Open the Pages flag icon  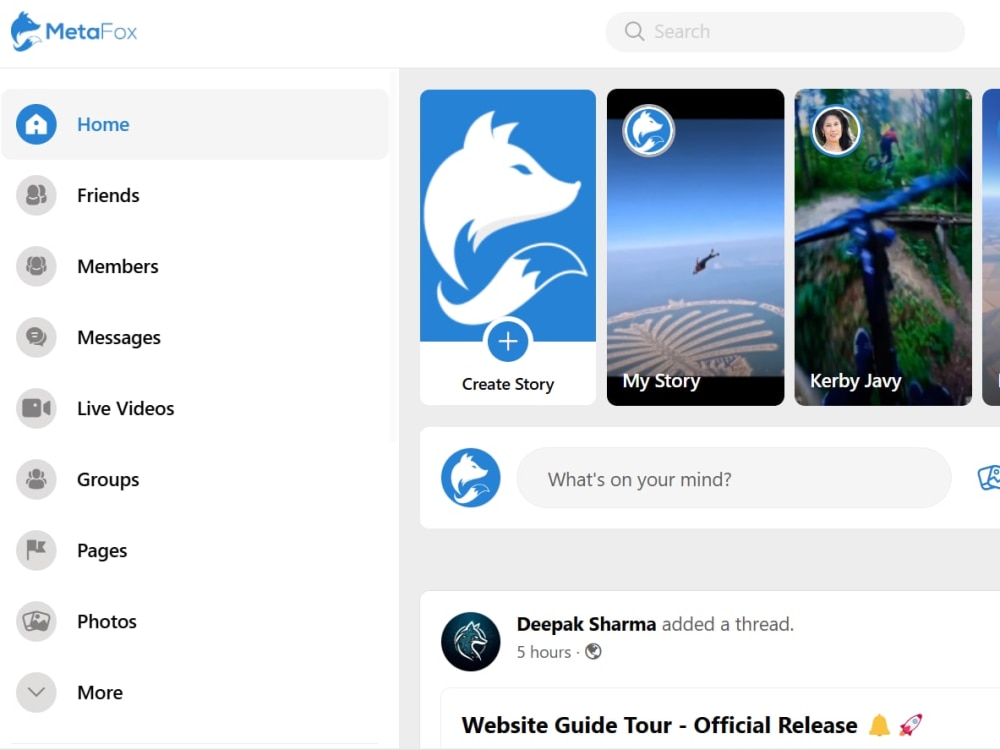(36, 550)
